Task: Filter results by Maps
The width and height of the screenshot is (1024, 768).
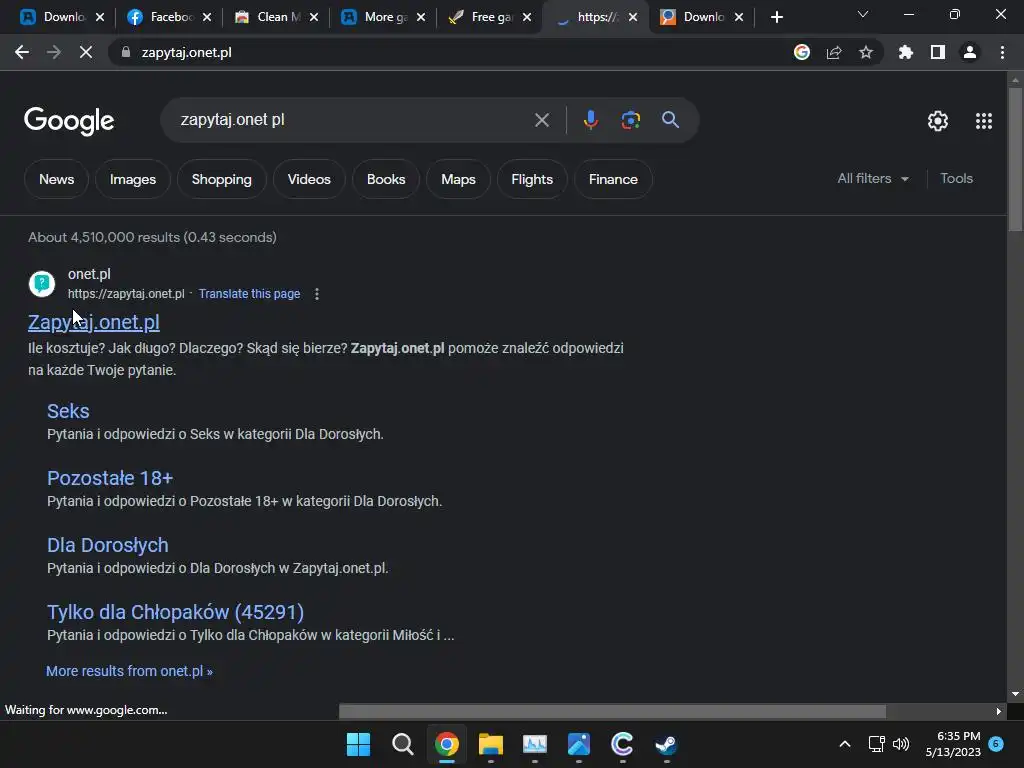Action: (x=458, y=179)
